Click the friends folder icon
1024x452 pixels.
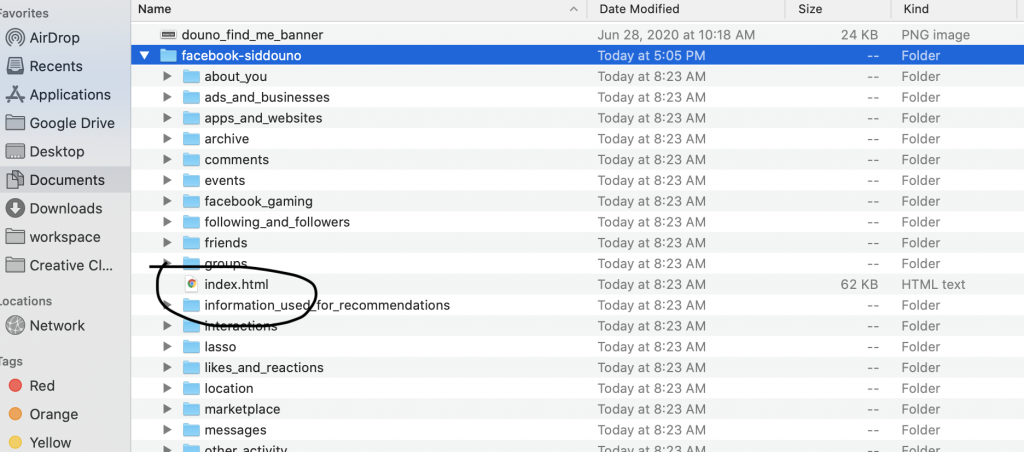coord(191,242)
